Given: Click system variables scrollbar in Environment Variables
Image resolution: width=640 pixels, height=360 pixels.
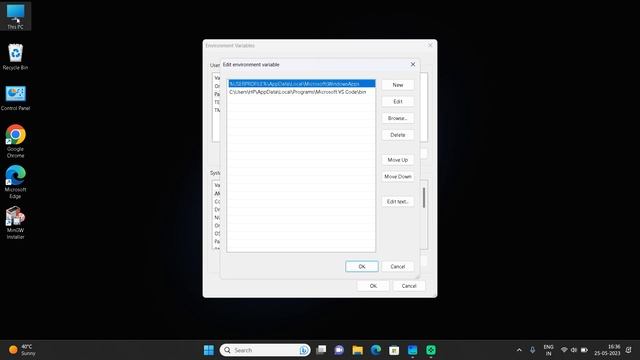Looking at the screenshot, I should [x=424, y=198].
